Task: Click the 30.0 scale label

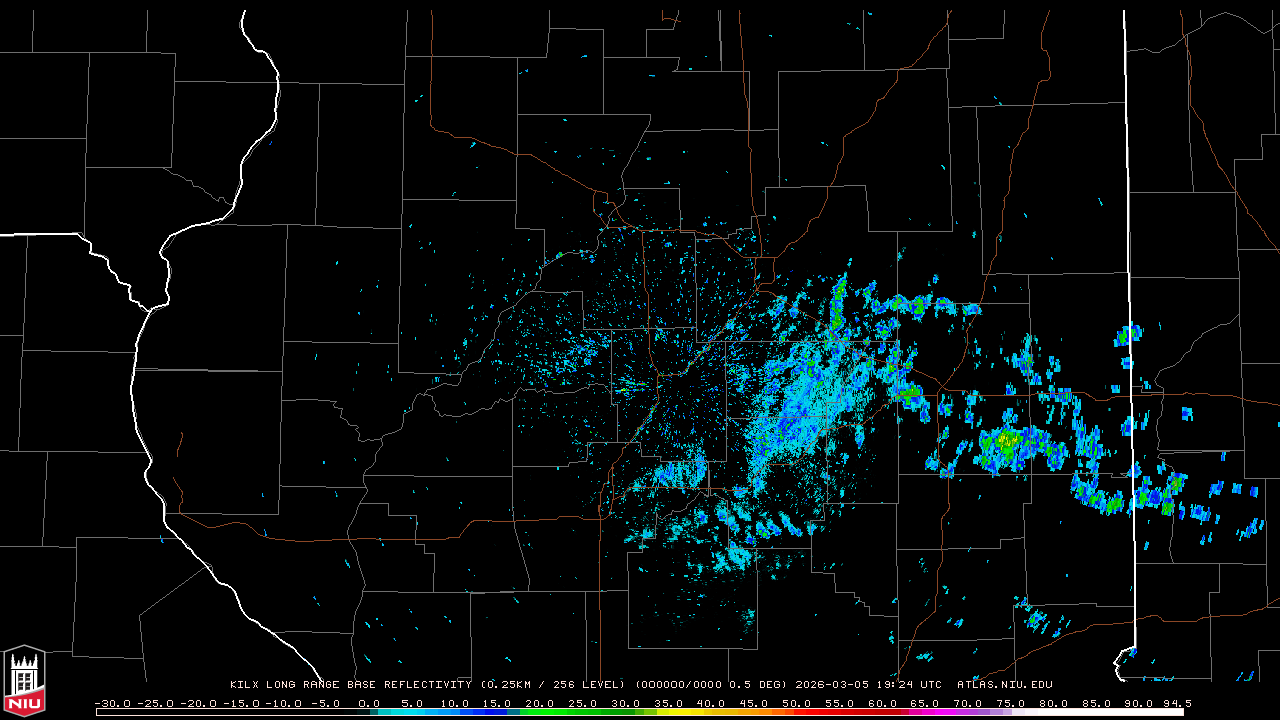Action: click(x=627, y=704)
